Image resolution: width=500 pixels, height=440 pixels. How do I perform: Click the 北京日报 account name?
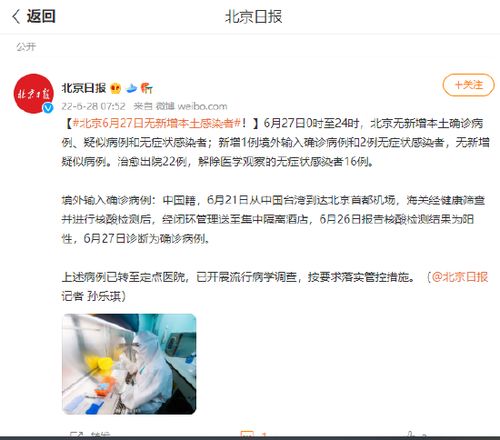coord(84,88)
